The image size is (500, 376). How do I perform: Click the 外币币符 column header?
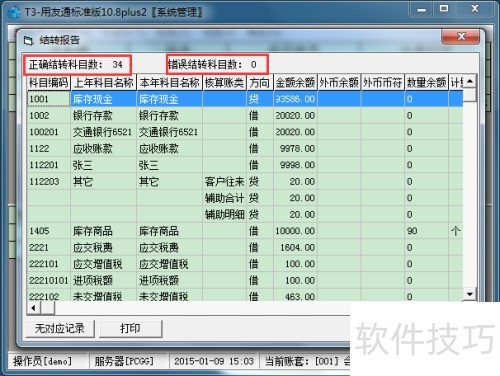383,83
